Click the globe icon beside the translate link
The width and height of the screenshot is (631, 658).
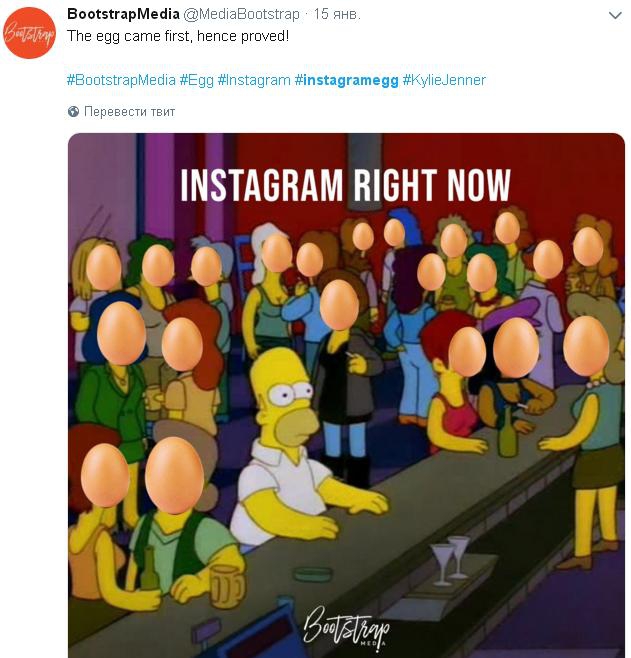click(x=73, y=112)
